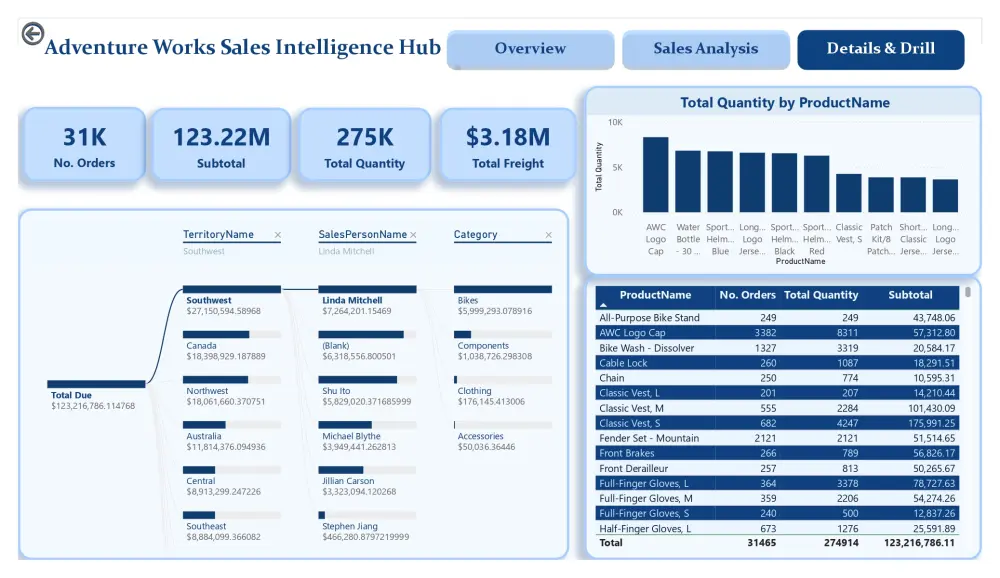Viewport: 1000px width, 578px height.
Task: Select the Full-Finger Gloves, M row
Action: [x=777, y=498]
